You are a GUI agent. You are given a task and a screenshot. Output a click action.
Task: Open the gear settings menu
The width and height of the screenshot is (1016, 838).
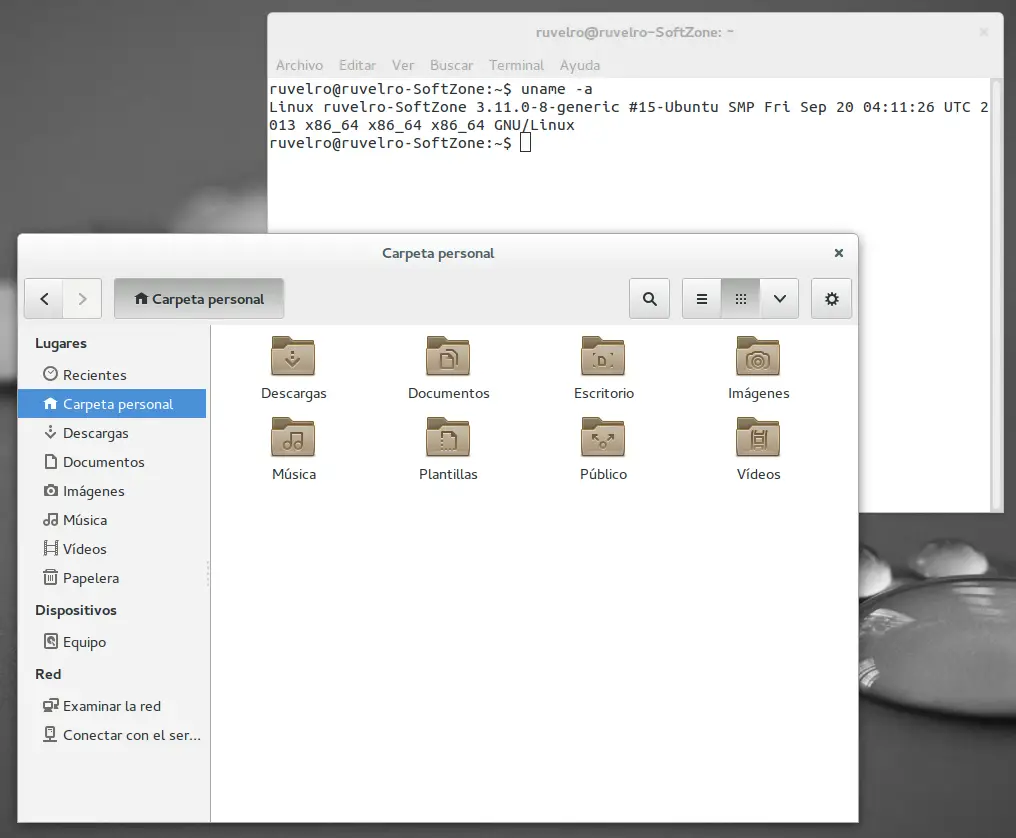click(x=831, y=298)
